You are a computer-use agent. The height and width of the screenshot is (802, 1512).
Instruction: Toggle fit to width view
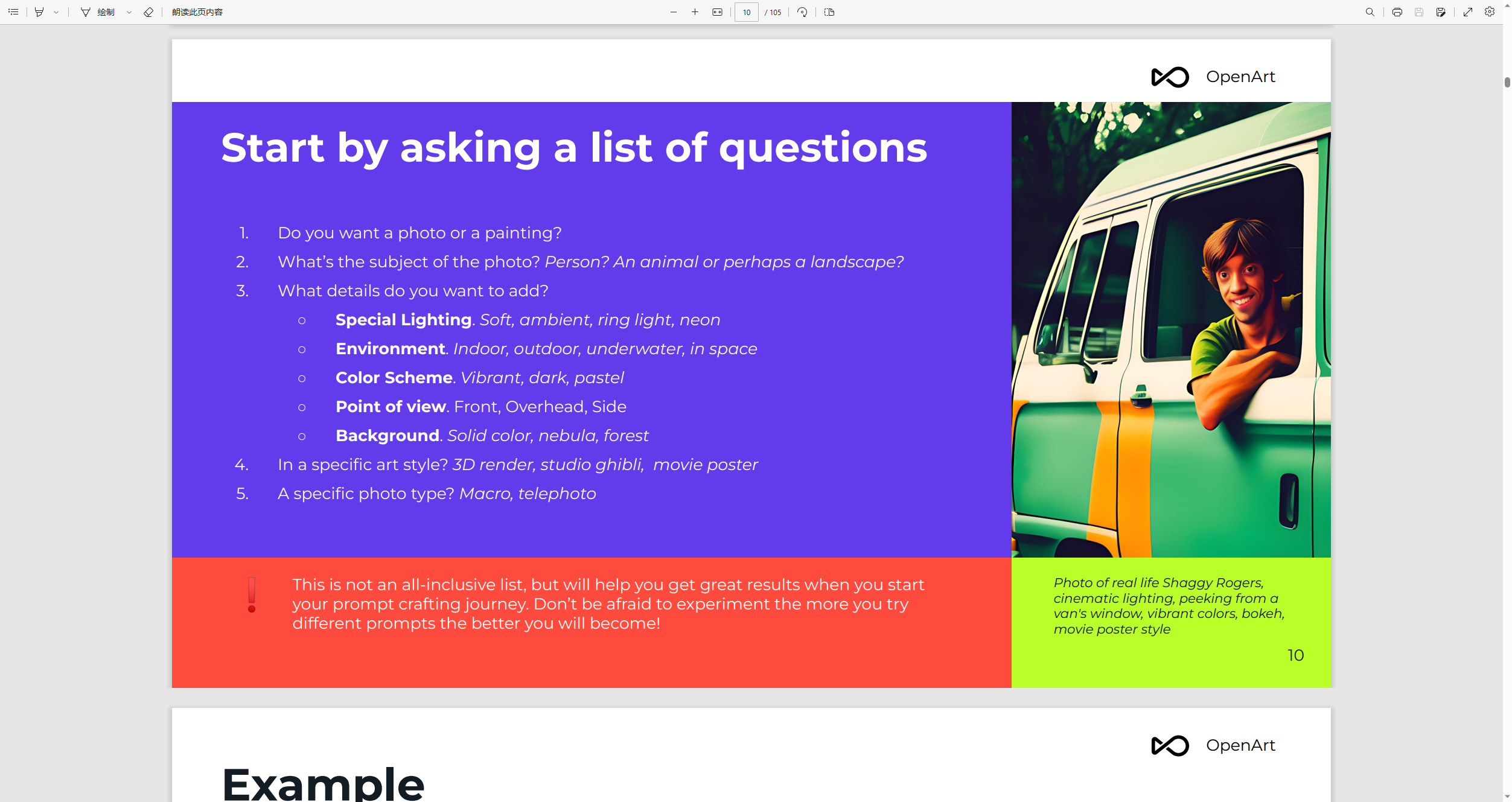tap(717, 12)
